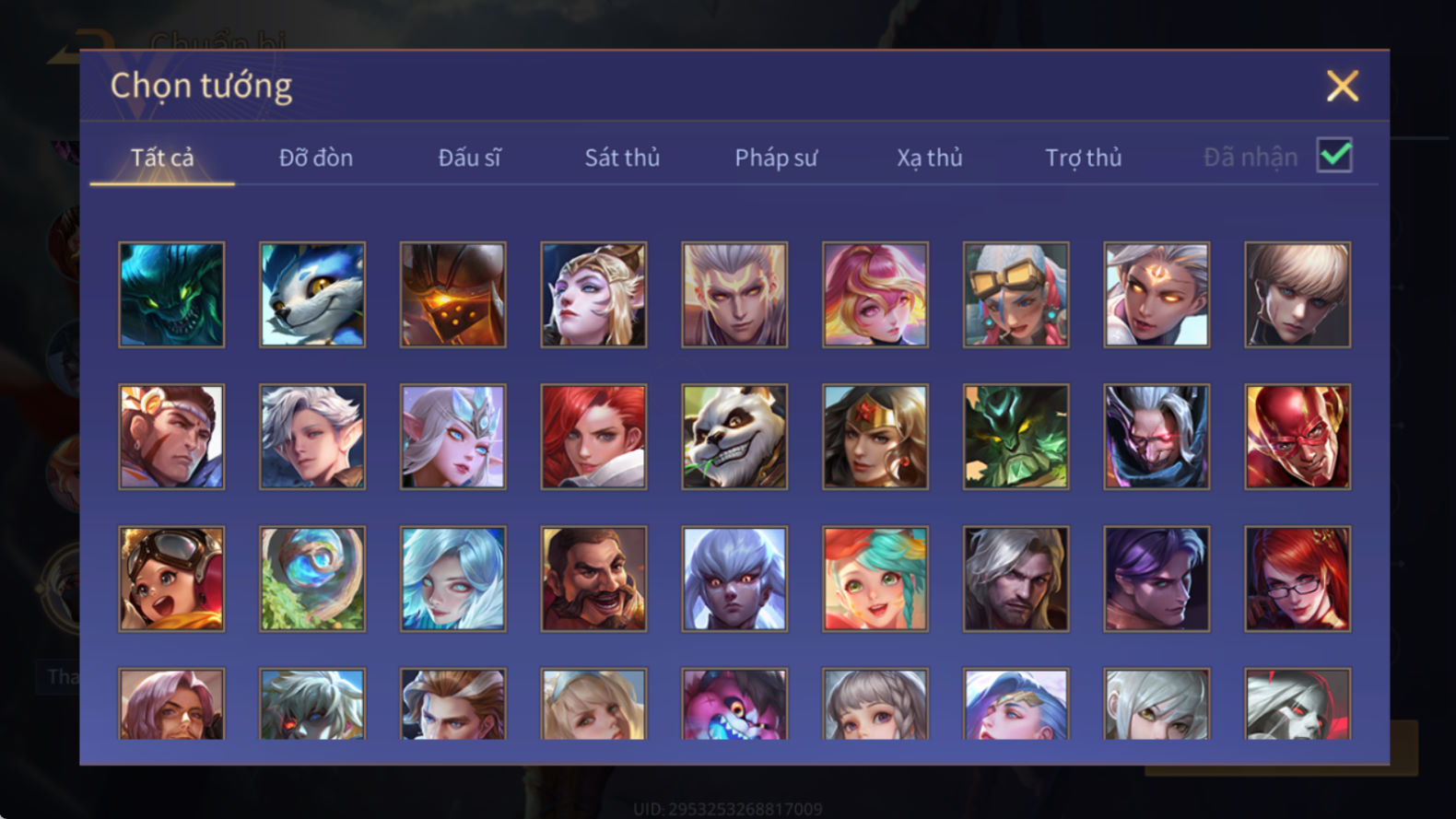Choose the blue fox hero portrait

coord(312,295)
